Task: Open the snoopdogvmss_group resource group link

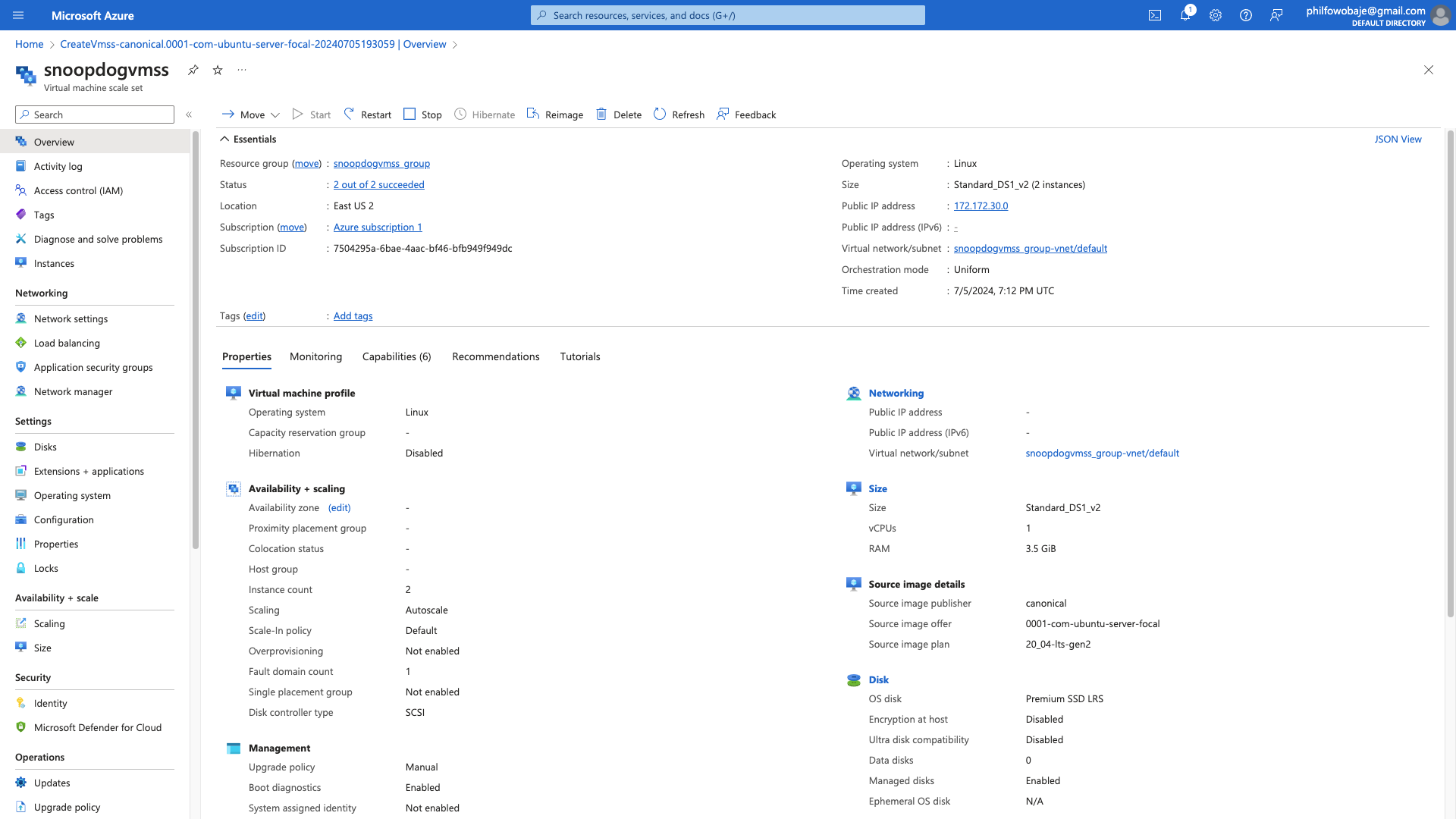Action: point(381,163)
